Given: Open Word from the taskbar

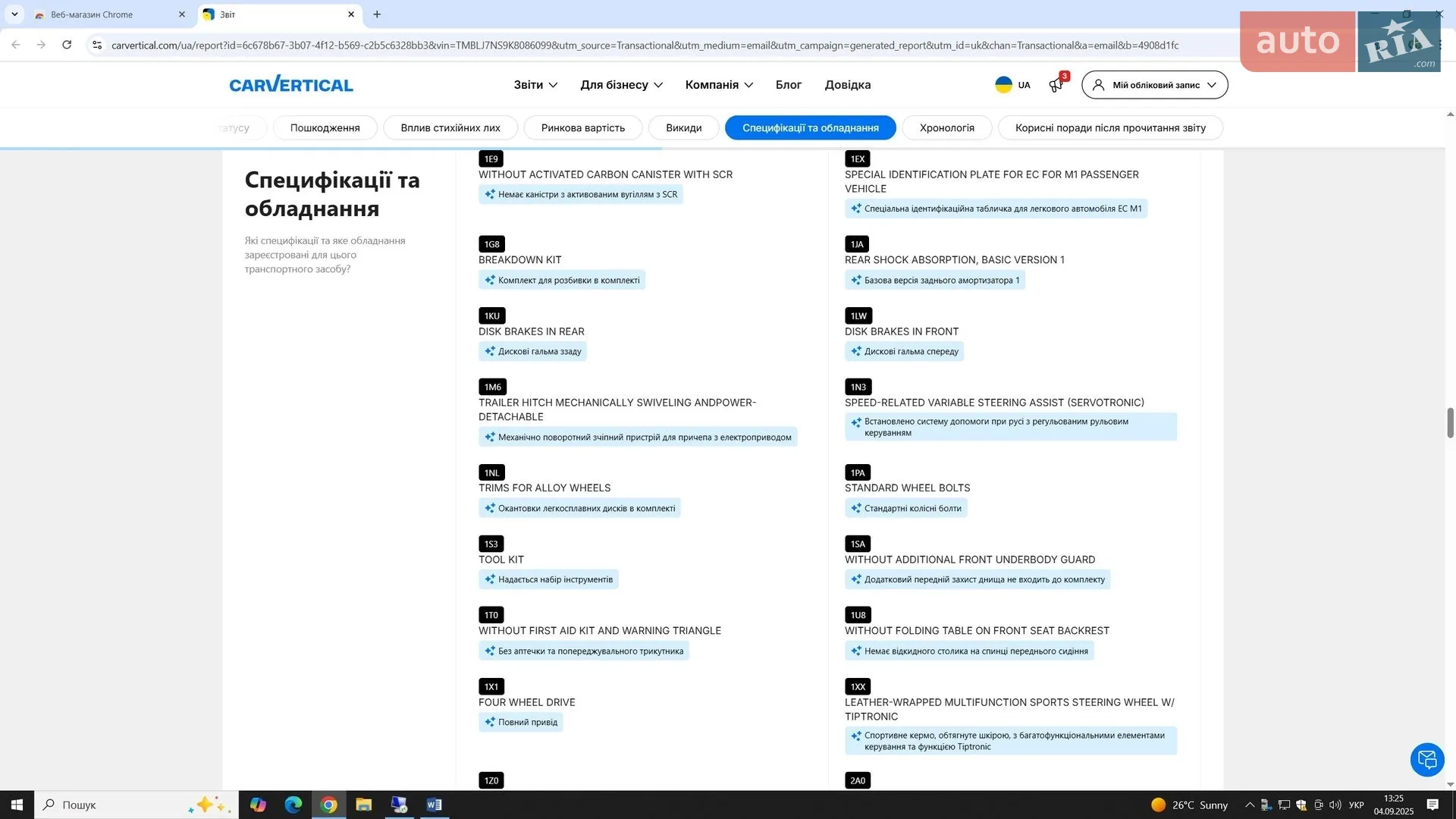Looking at the screenshot, I should tap(434, 805).
